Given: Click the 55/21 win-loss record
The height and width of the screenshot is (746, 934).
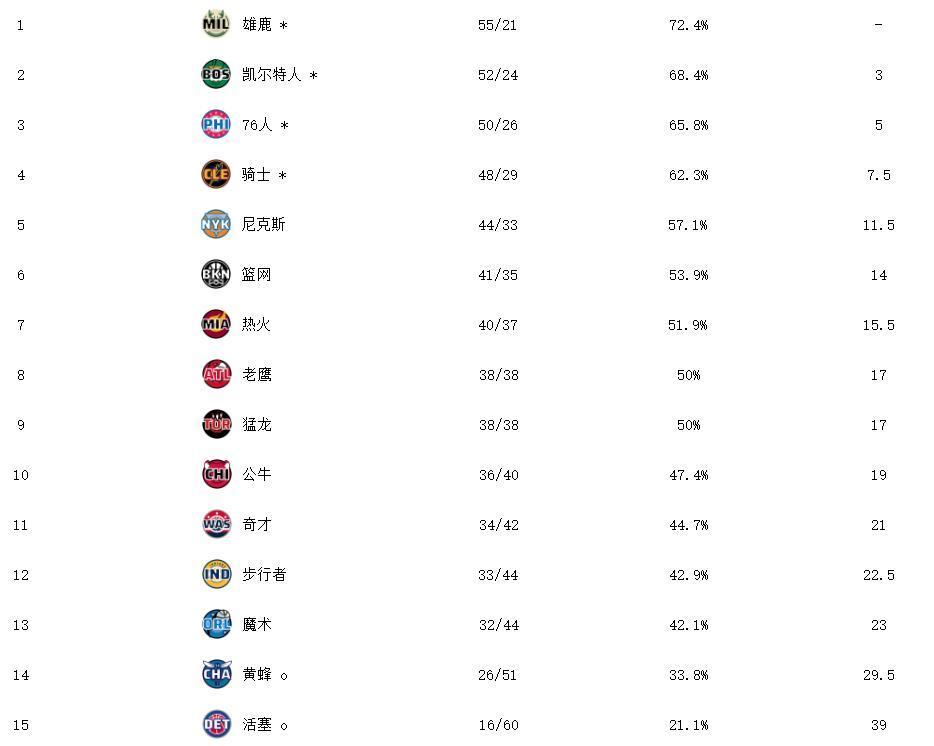Looking at the screenshot, I should (x=497, y=25).
